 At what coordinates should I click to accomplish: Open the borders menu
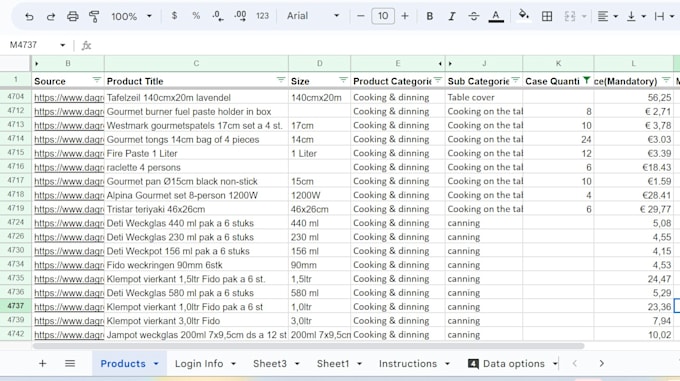tap(547, 16)
